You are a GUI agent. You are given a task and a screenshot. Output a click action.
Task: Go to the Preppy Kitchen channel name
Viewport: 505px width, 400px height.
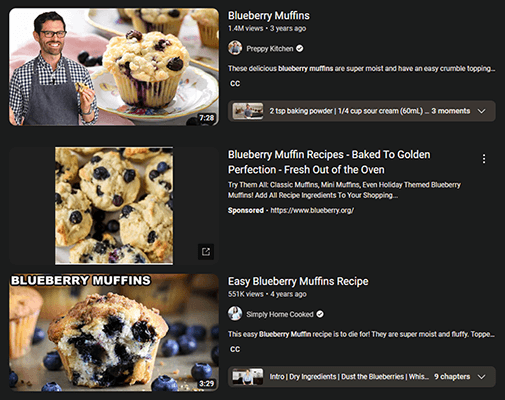tap(270, 49)
